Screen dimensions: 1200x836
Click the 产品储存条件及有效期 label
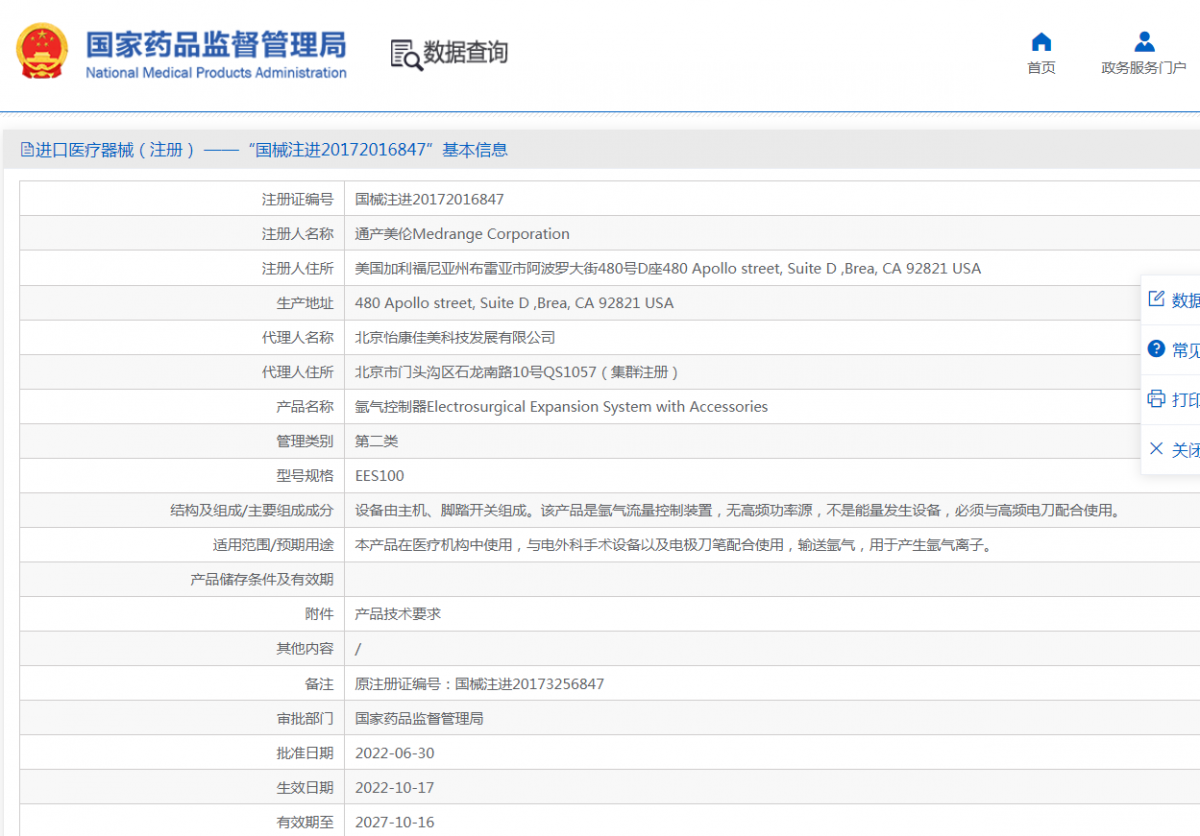tap(262, 580)
